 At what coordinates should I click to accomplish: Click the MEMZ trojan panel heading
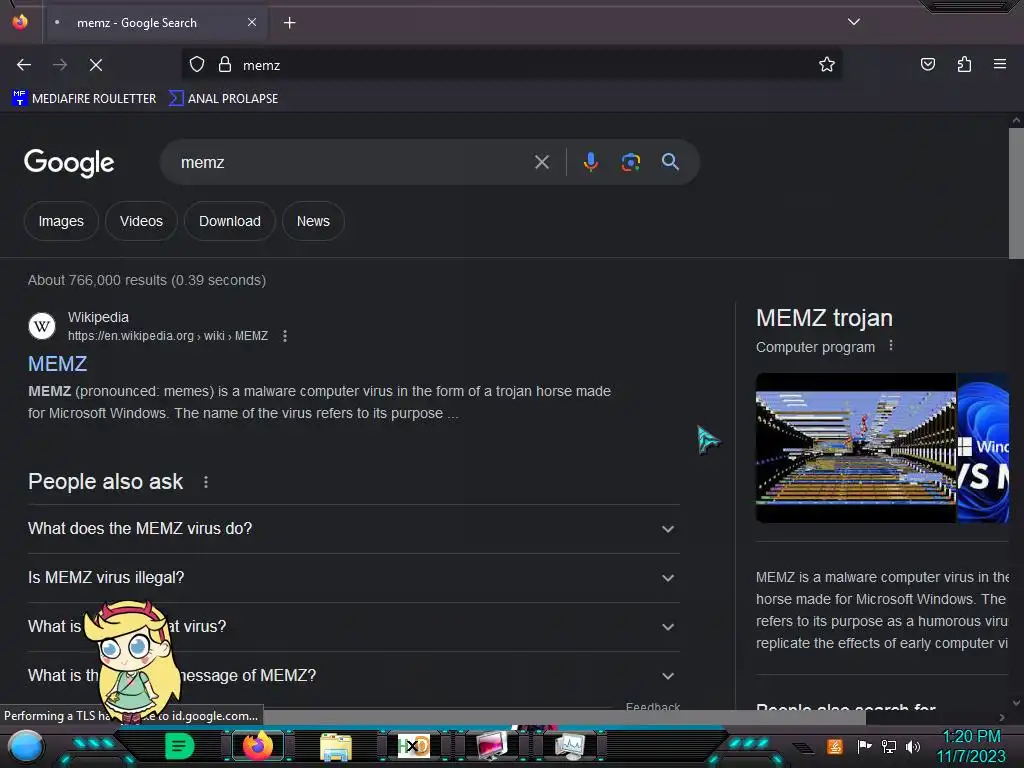tap(824, 318)
